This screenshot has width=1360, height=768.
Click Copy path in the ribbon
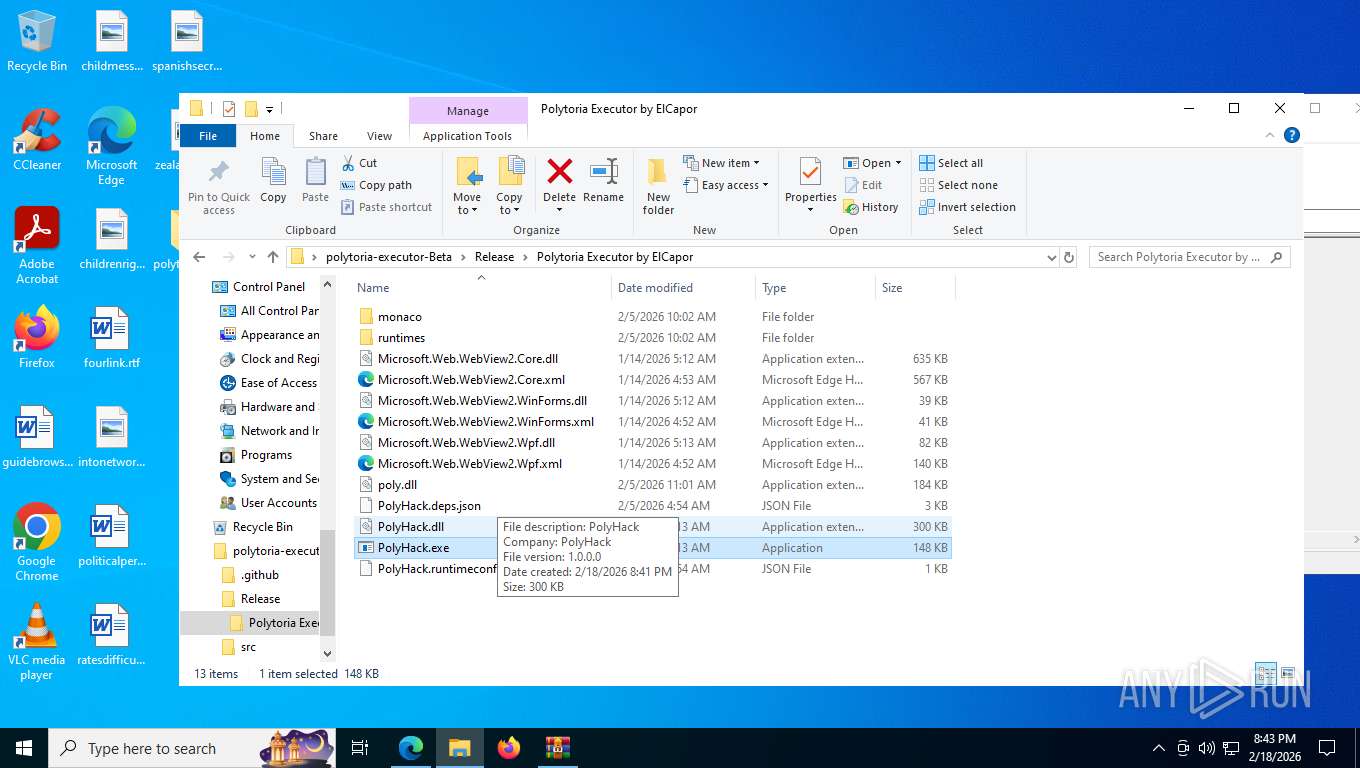(x=376, y=185)
